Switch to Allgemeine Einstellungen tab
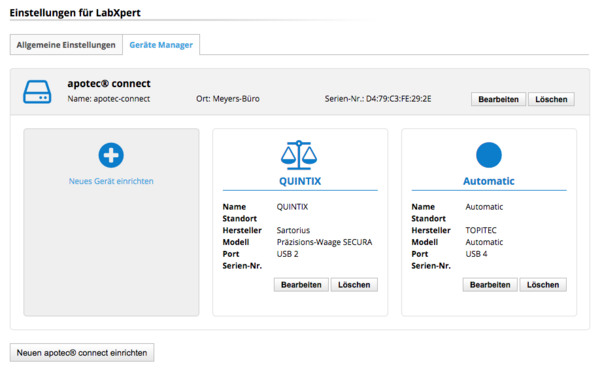Screen dimensions: 600x376 click(x=66, y=45)
